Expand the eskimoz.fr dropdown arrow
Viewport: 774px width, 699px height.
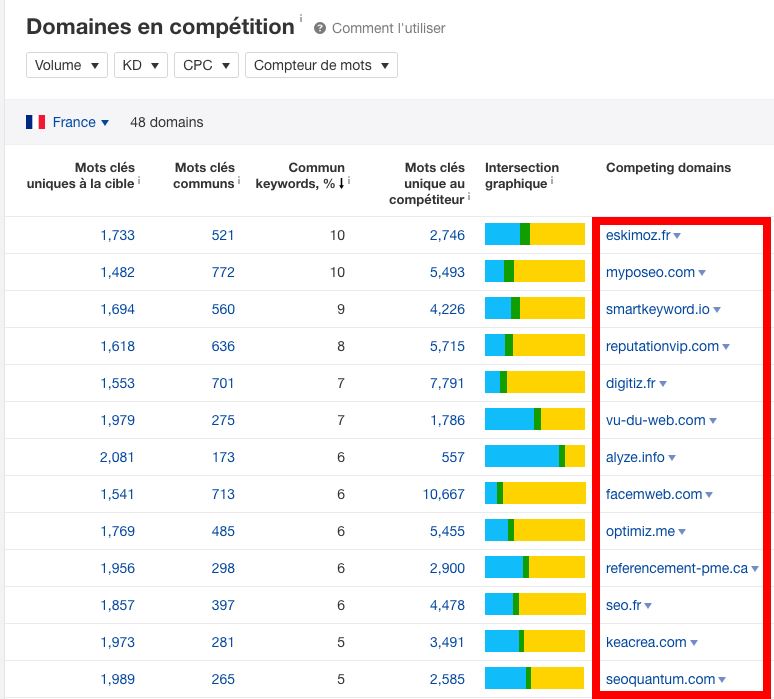click(677, 236)
